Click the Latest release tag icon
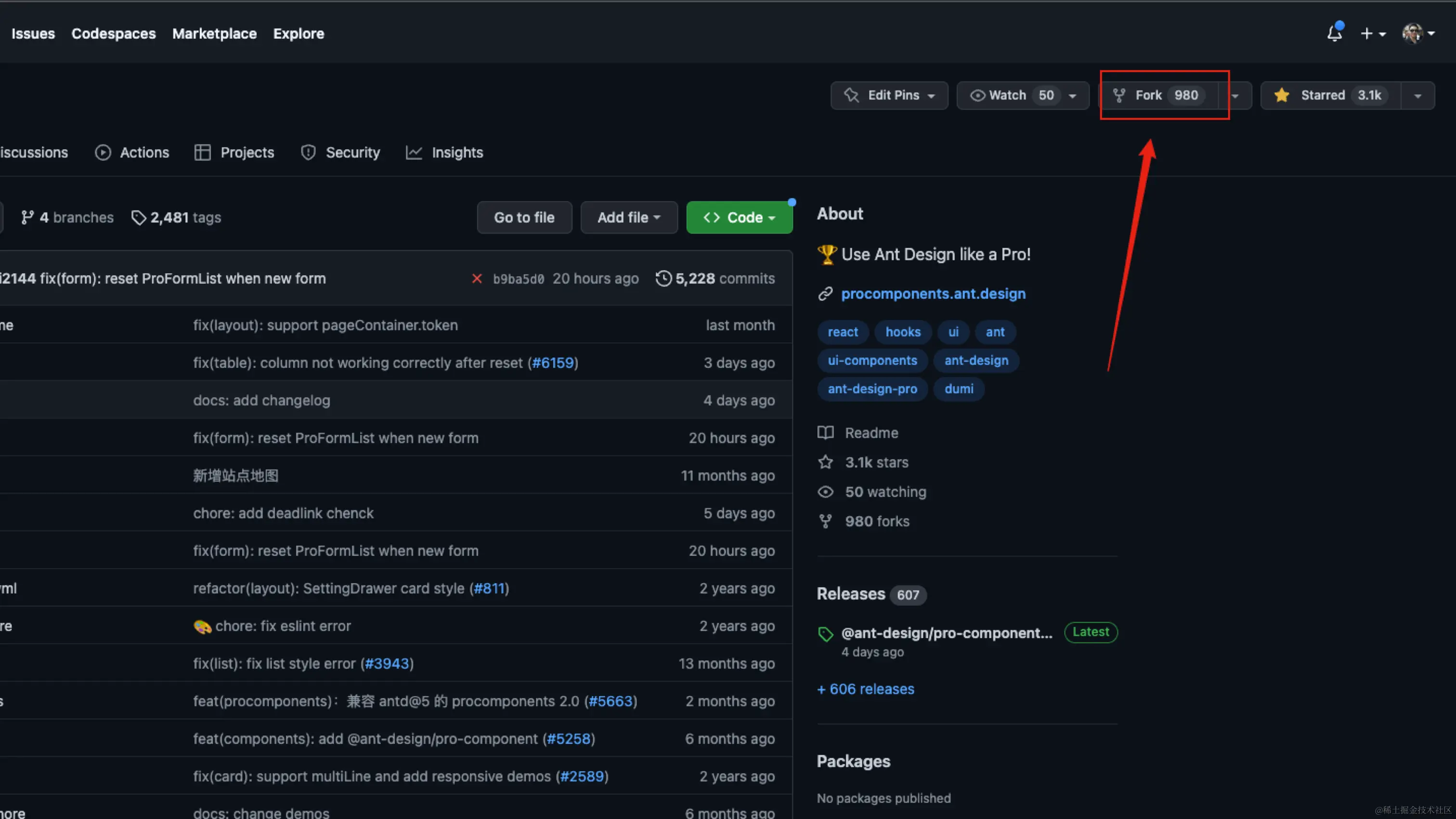1456x819 pixels. pyautogui.click(x=825, y=634)
